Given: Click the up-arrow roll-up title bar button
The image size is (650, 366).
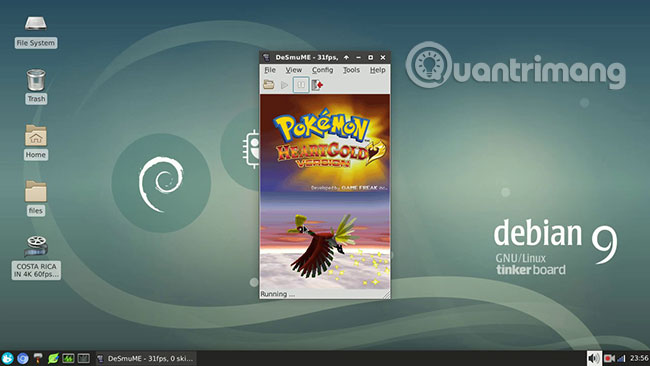Looking at the screenshot, I should 346,57.
